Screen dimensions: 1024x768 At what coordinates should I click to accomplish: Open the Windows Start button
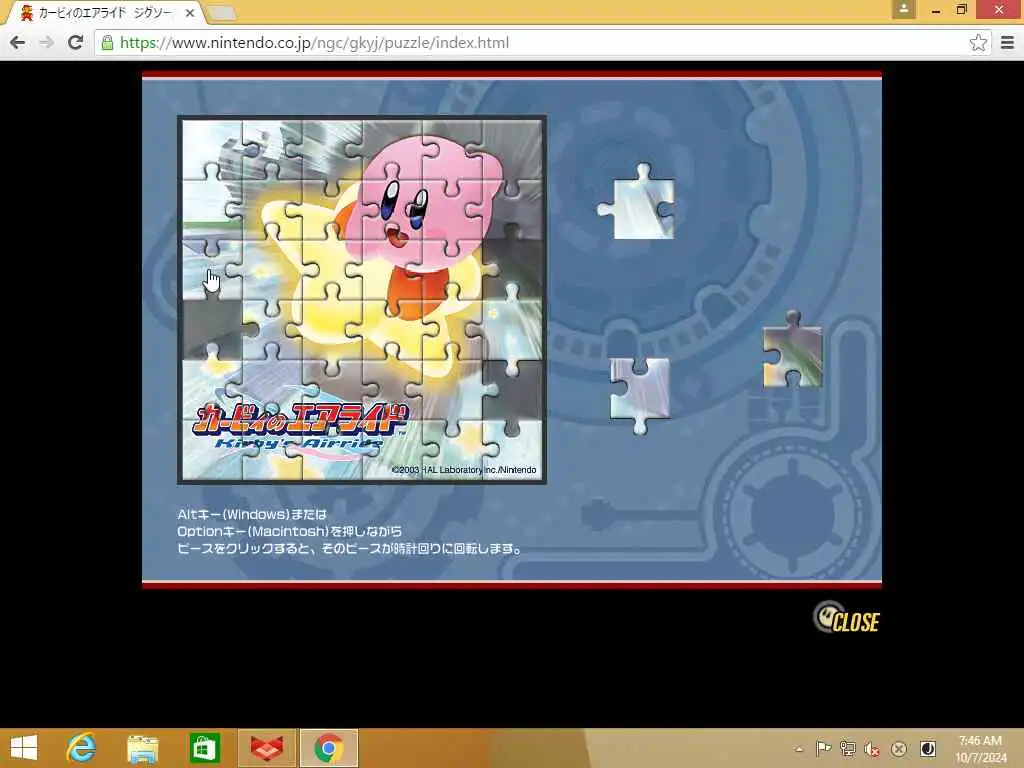click(24, 748)
